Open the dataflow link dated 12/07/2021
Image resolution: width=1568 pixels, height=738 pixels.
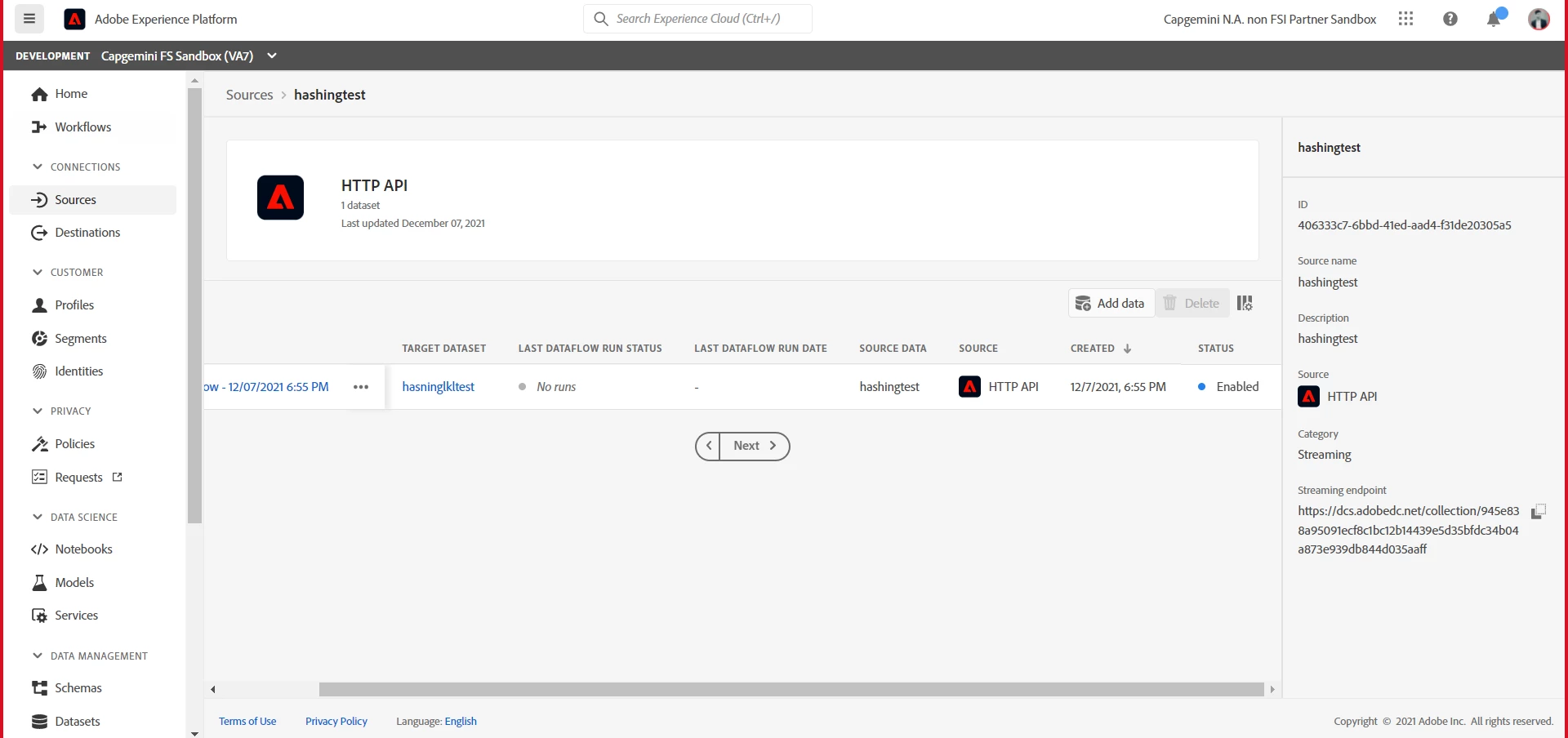pos(266,387)
